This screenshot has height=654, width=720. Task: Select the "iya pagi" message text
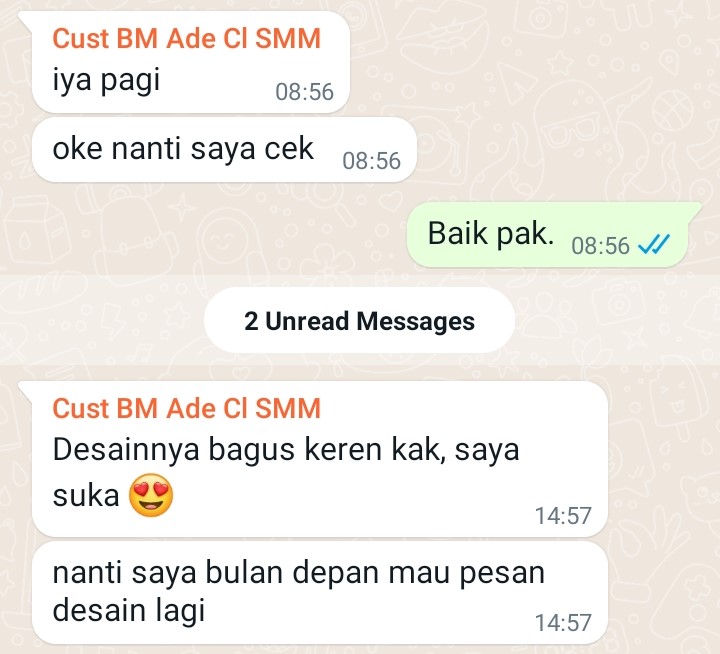[x=106, y=80]
